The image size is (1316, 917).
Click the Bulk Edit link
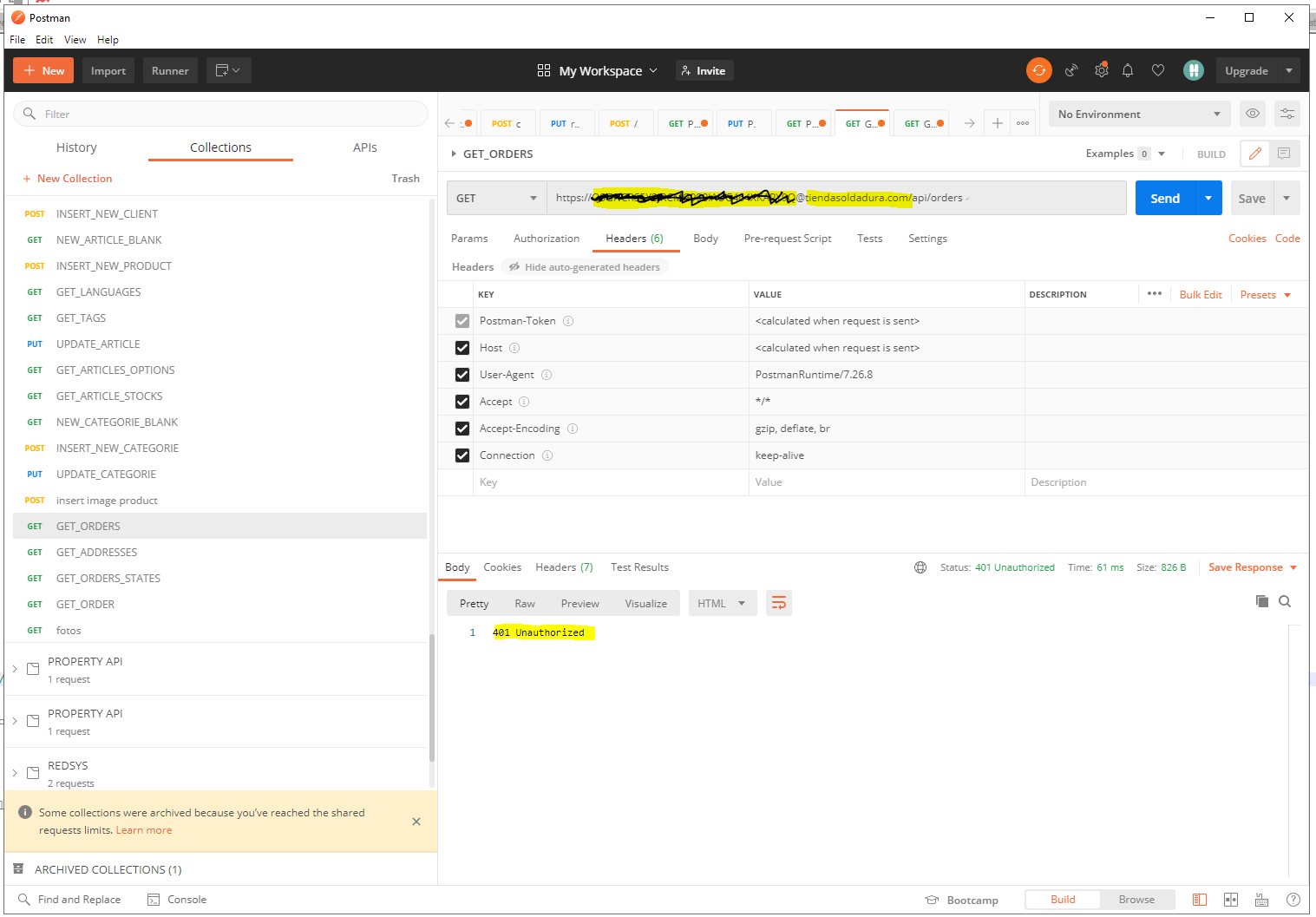[1201, 295]
